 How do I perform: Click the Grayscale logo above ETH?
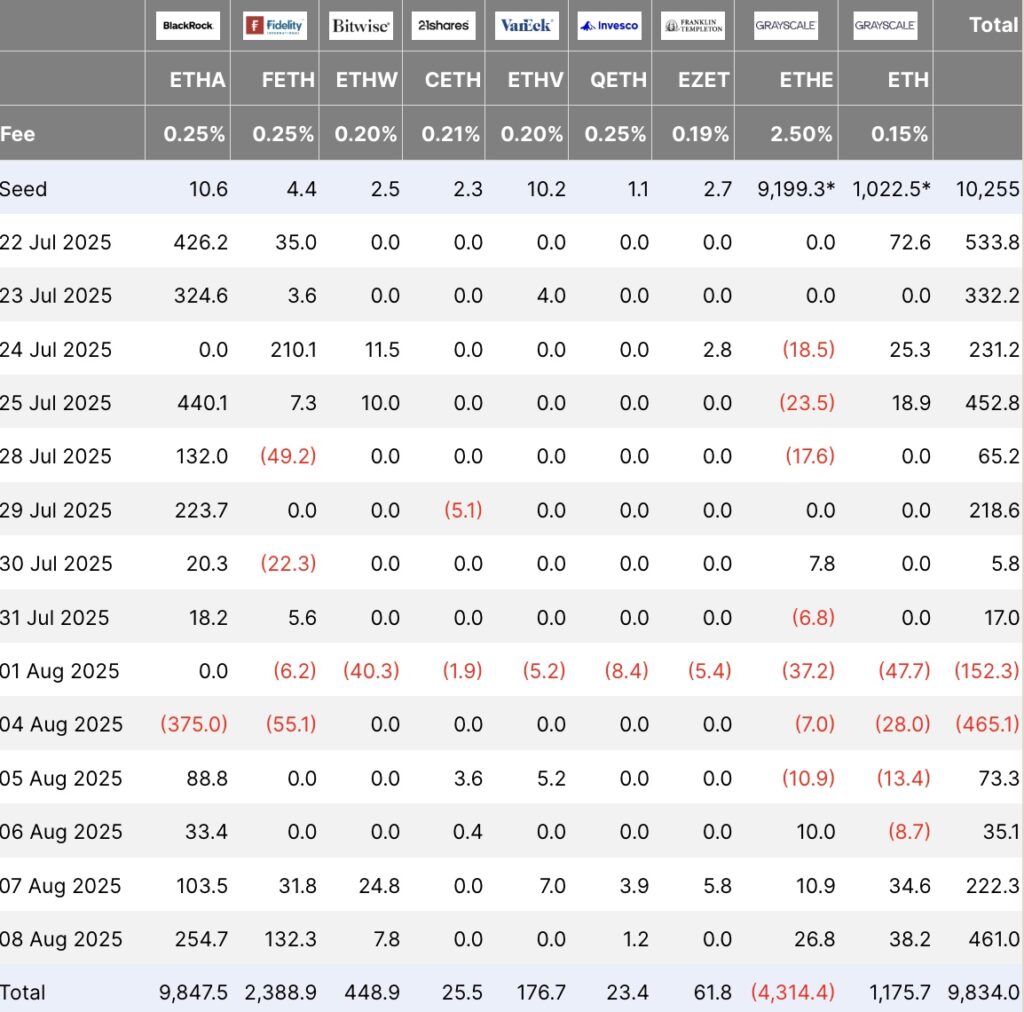click(885, 25)
